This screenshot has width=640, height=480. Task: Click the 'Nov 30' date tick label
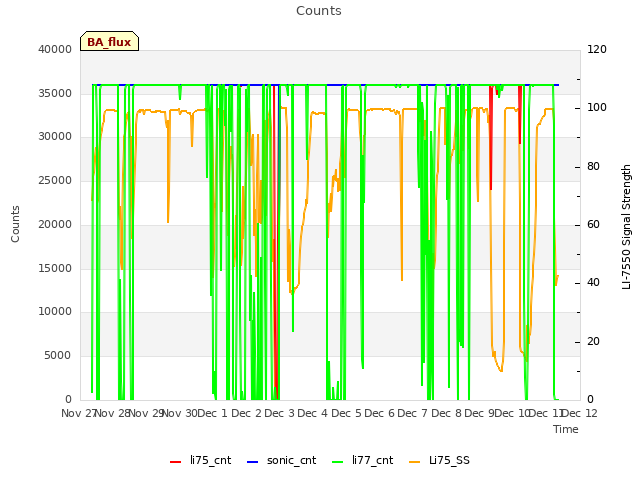tap(180, 413)
